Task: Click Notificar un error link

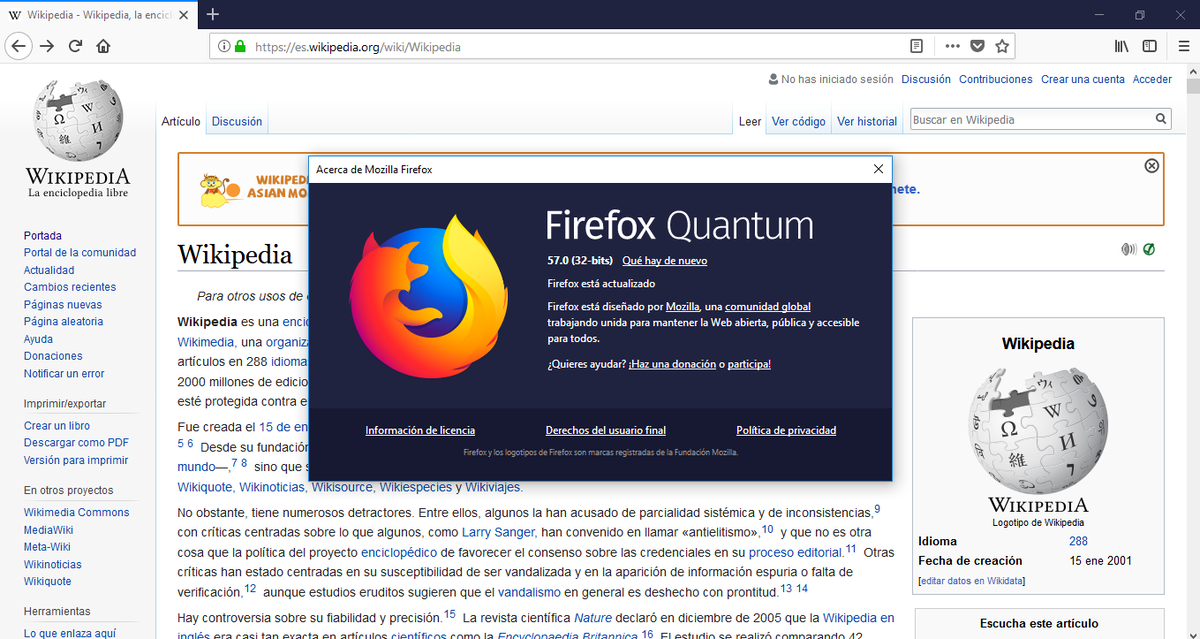Action: click(x=64, y=374)
